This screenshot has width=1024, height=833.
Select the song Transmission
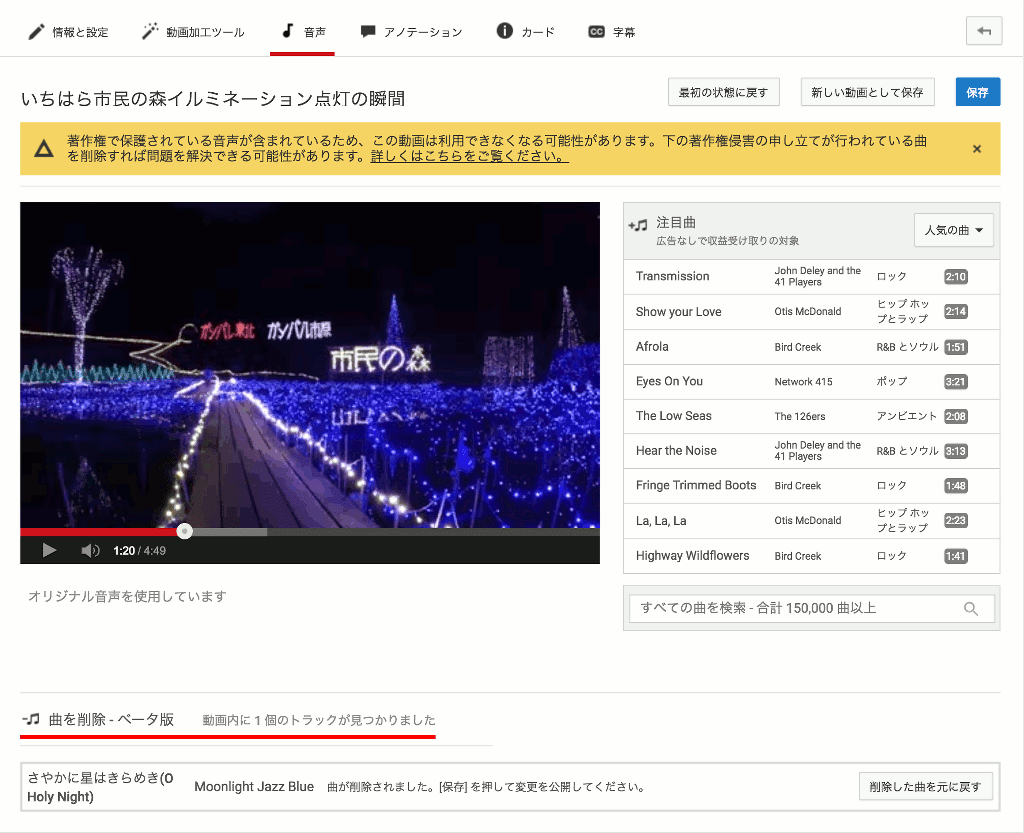(x=673, y=276)
